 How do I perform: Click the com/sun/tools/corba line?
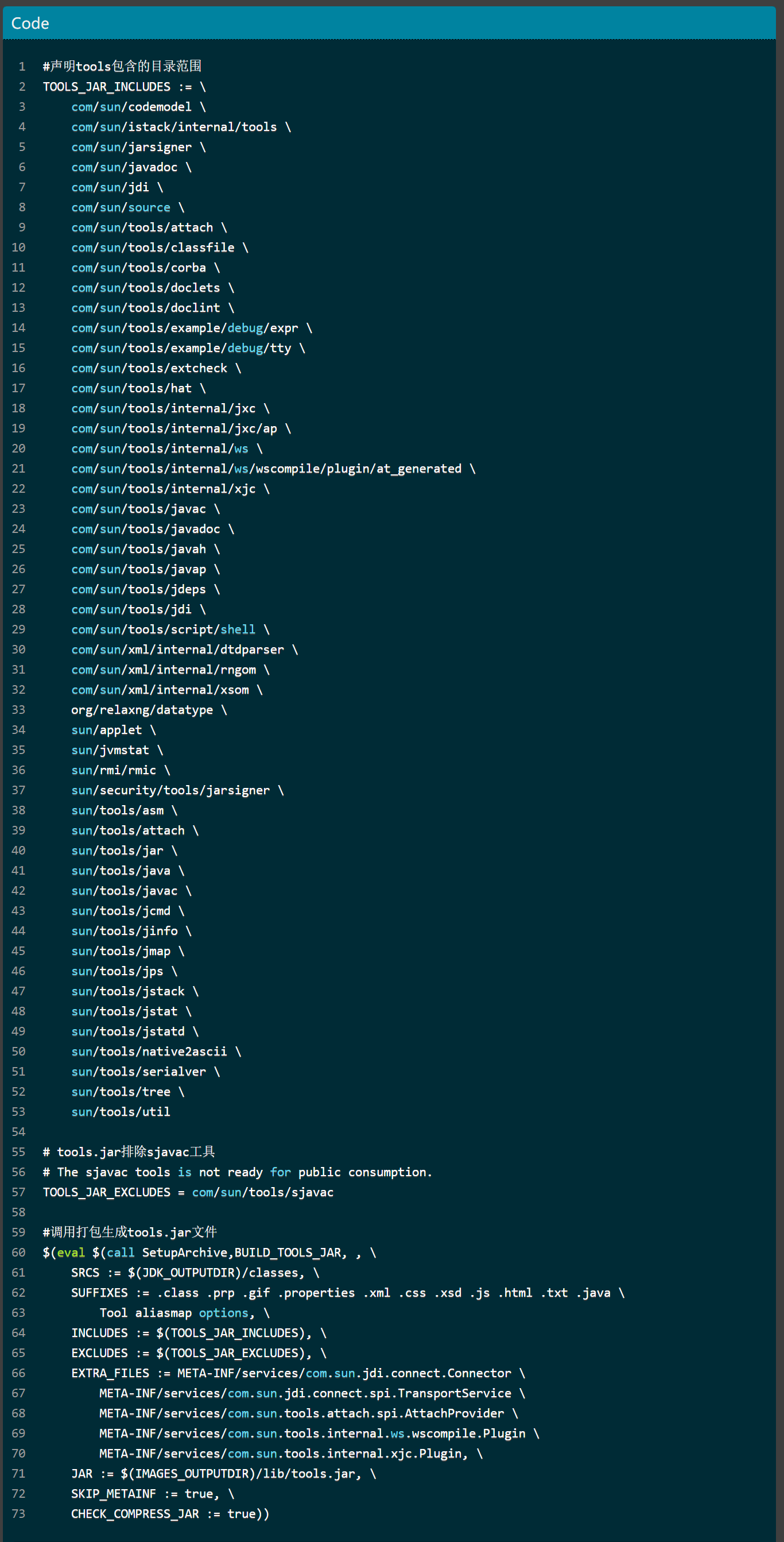click(146, 268)
